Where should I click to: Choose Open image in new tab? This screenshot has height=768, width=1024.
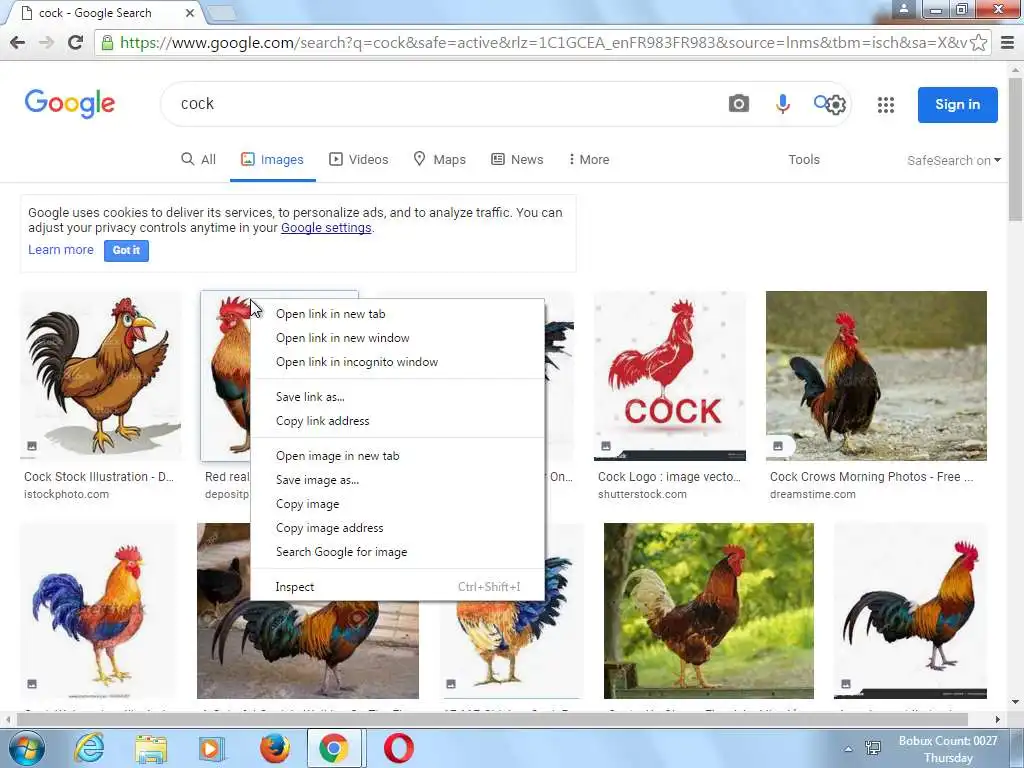coord(397,456)
